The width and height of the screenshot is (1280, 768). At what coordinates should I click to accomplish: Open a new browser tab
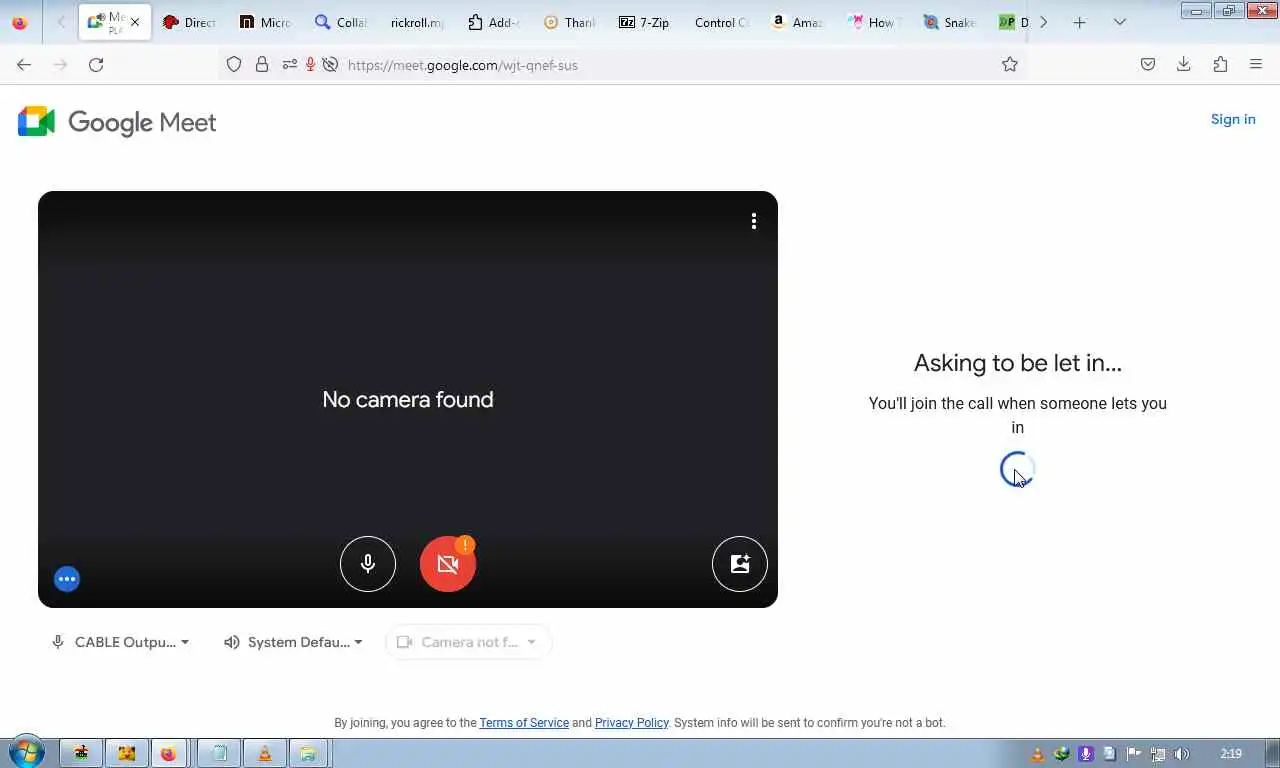click(1079, 22)
